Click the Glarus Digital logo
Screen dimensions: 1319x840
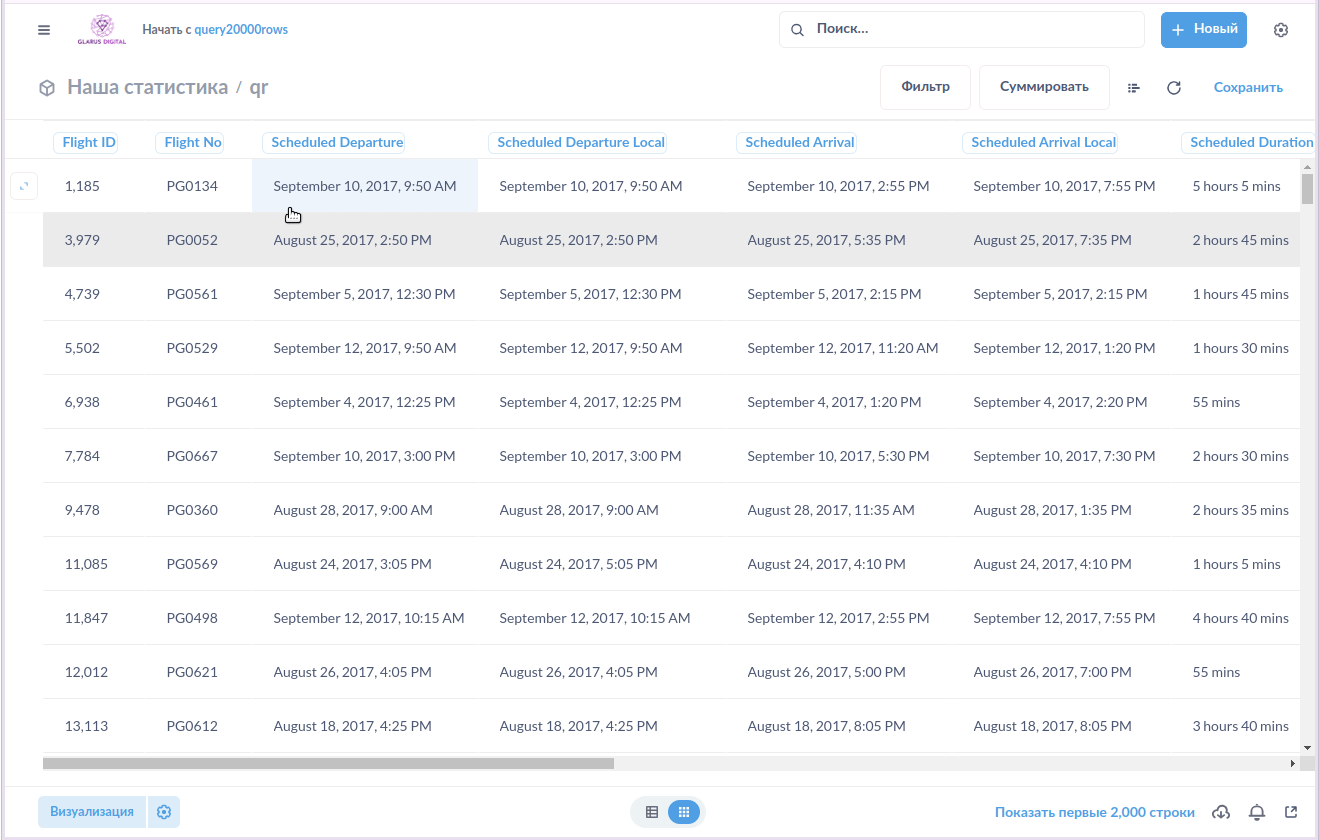pyautogui.click(x=101, y=30)
